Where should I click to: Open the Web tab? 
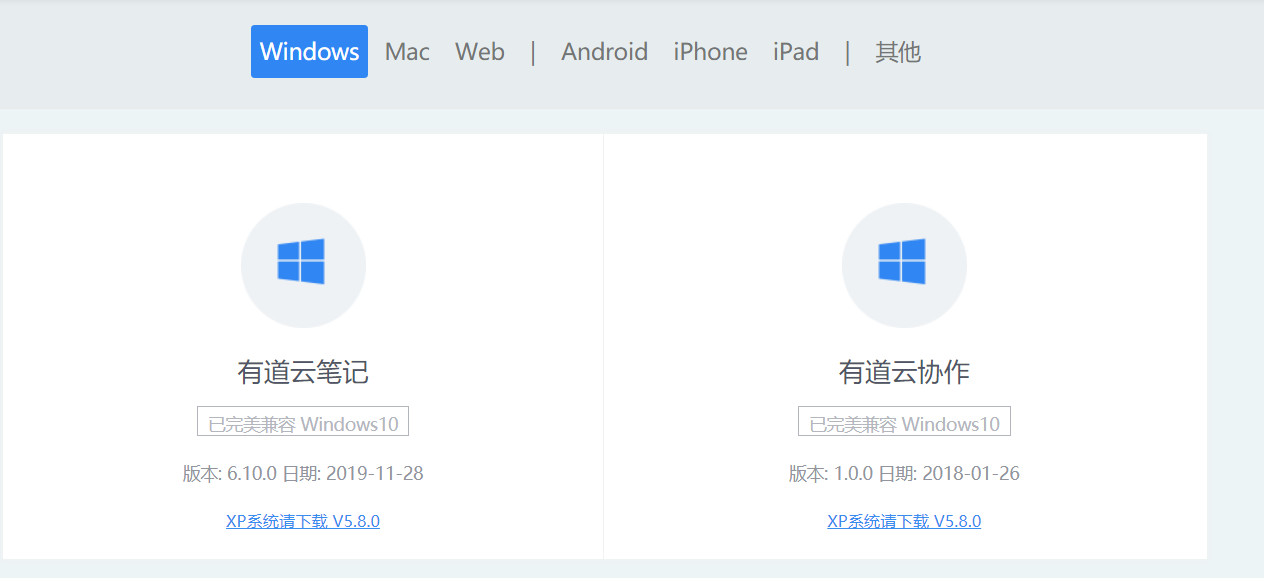tap(480, 51)
